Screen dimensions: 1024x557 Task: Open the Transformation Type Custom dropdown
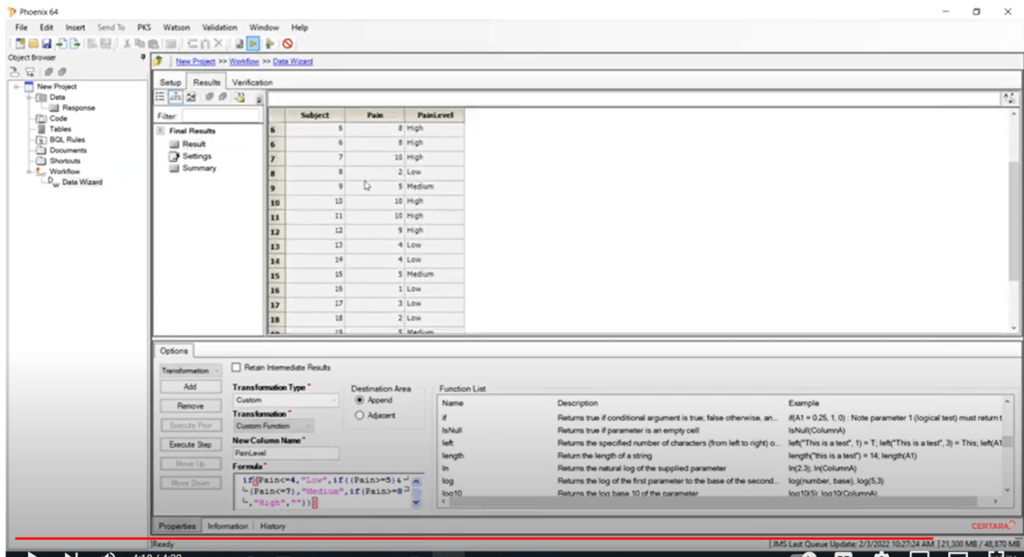[x=285, y=400]
